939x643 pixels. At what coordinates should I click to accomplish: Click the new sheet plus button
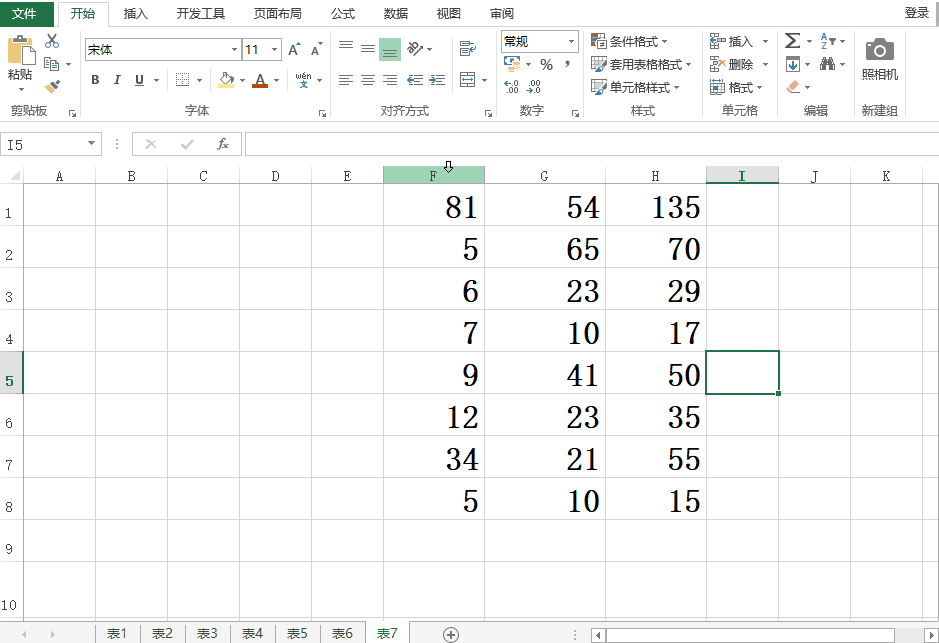point(451,634)
